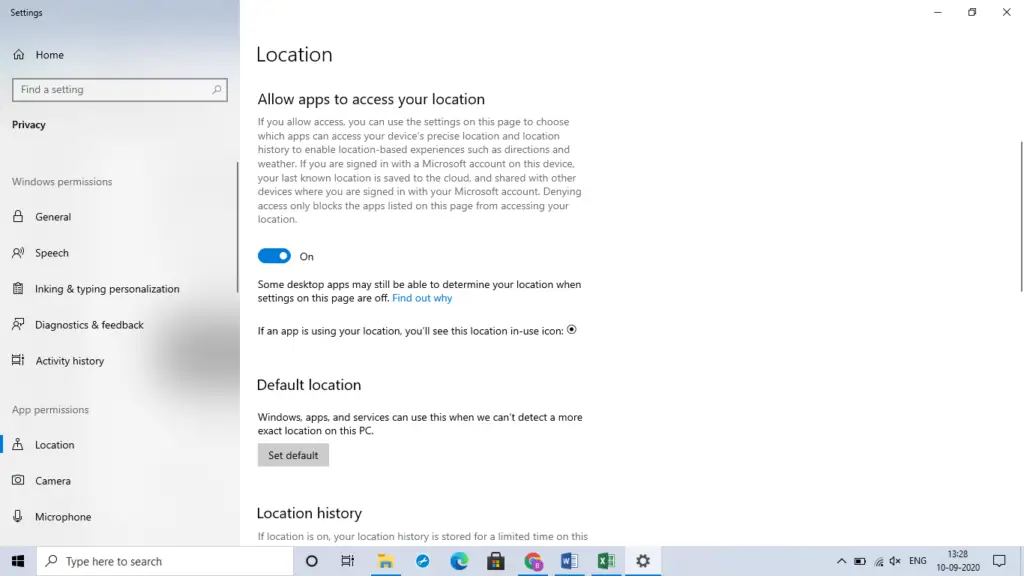
Task: Click the Location pin icon in sidebar
Action: coord(18,444)
